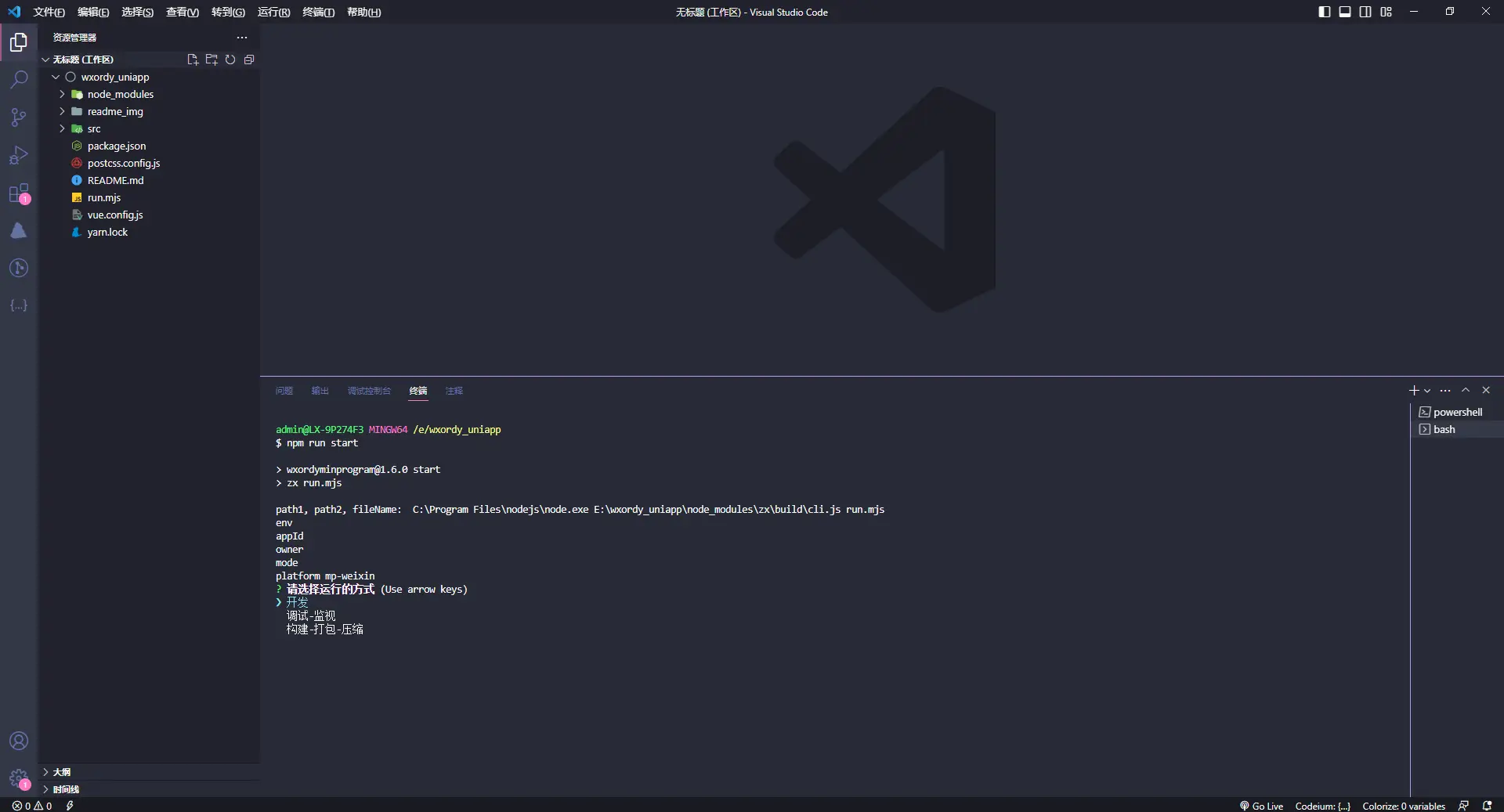Click Colorize: 0 variables status item
Image resolution: width=1504 pixels, height=812 pixels.
[1404, 806]
